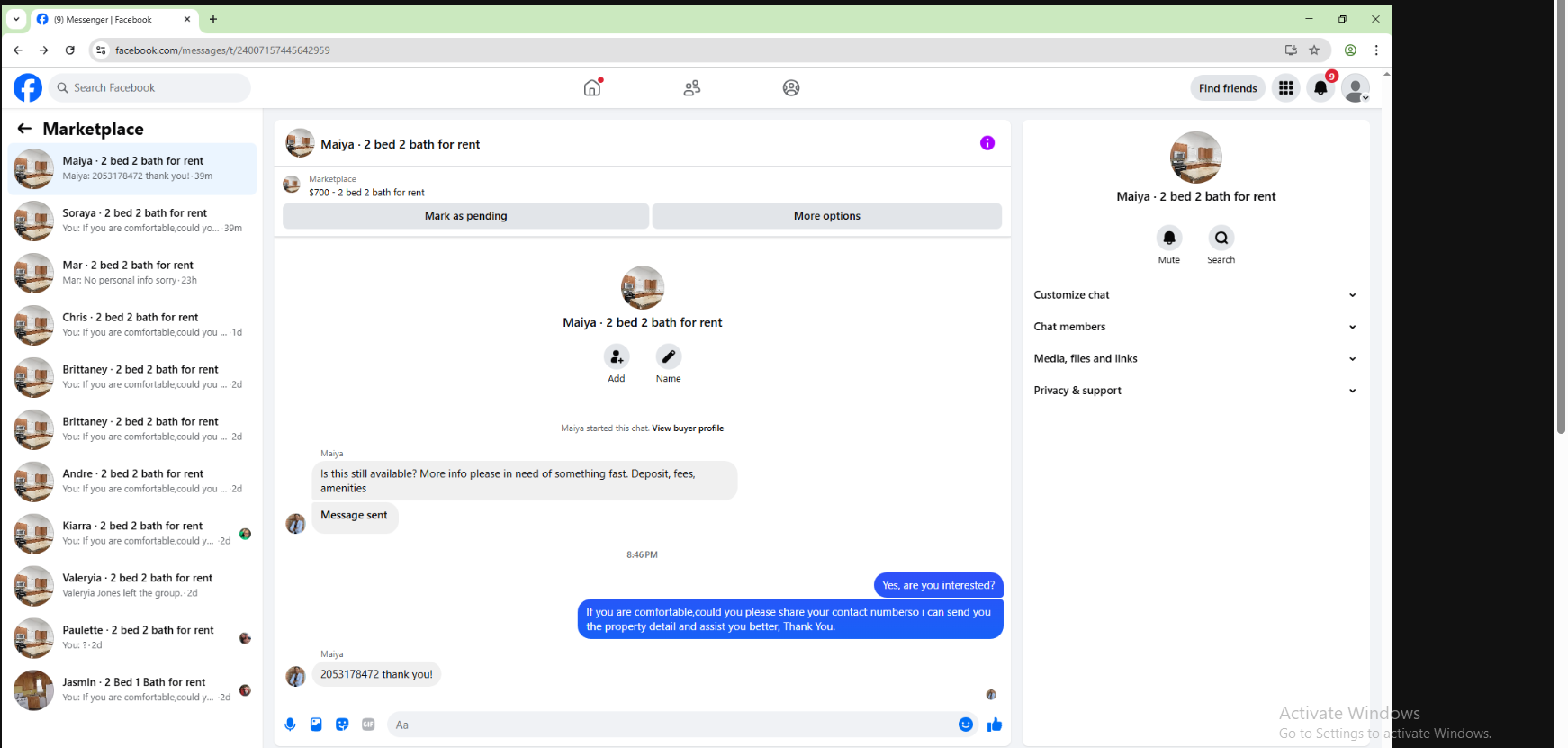View site information icon in address bar

(x=101, y=50)
